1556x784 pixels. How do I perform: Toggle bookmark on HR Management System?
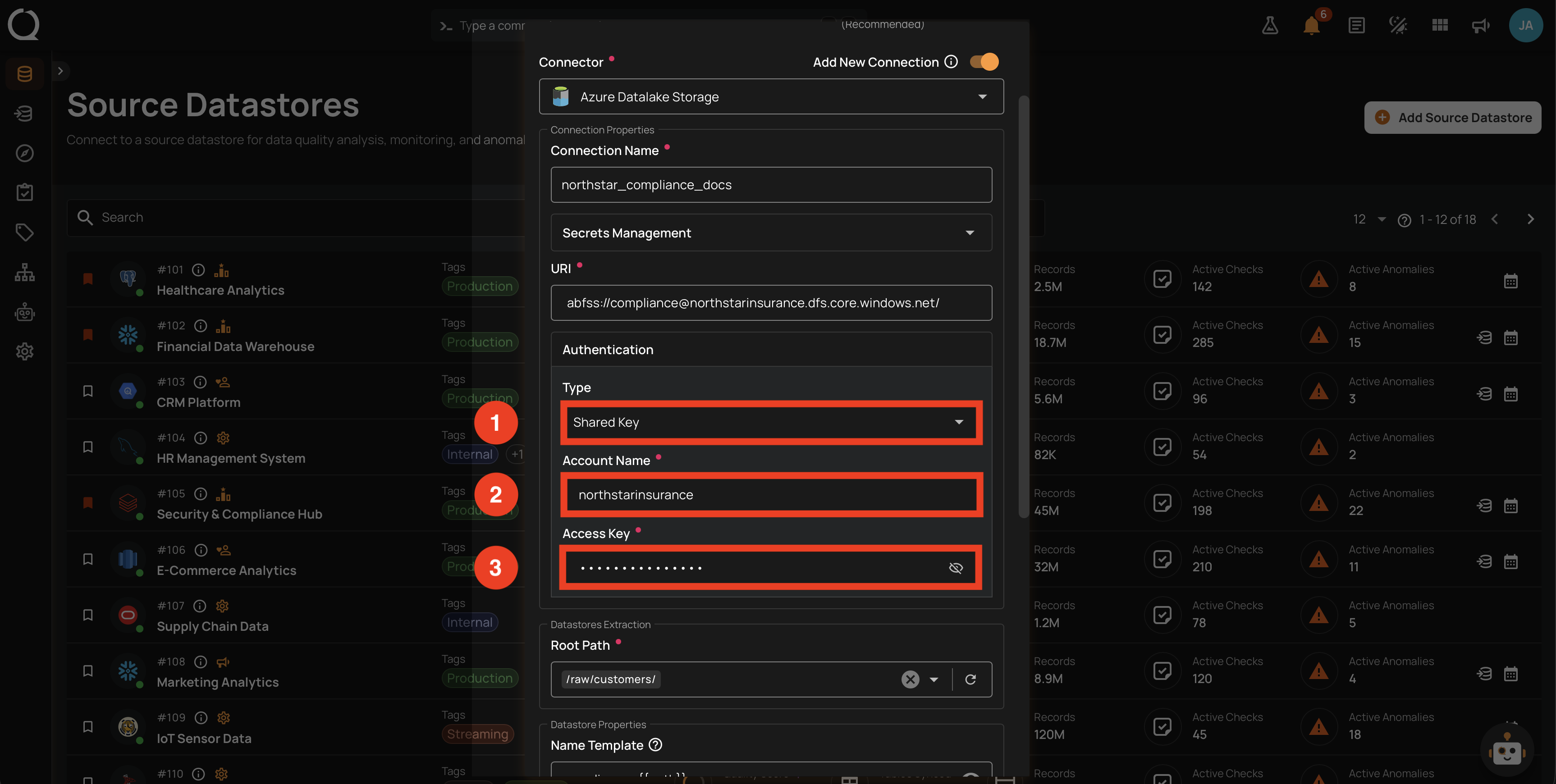[87, 447]
